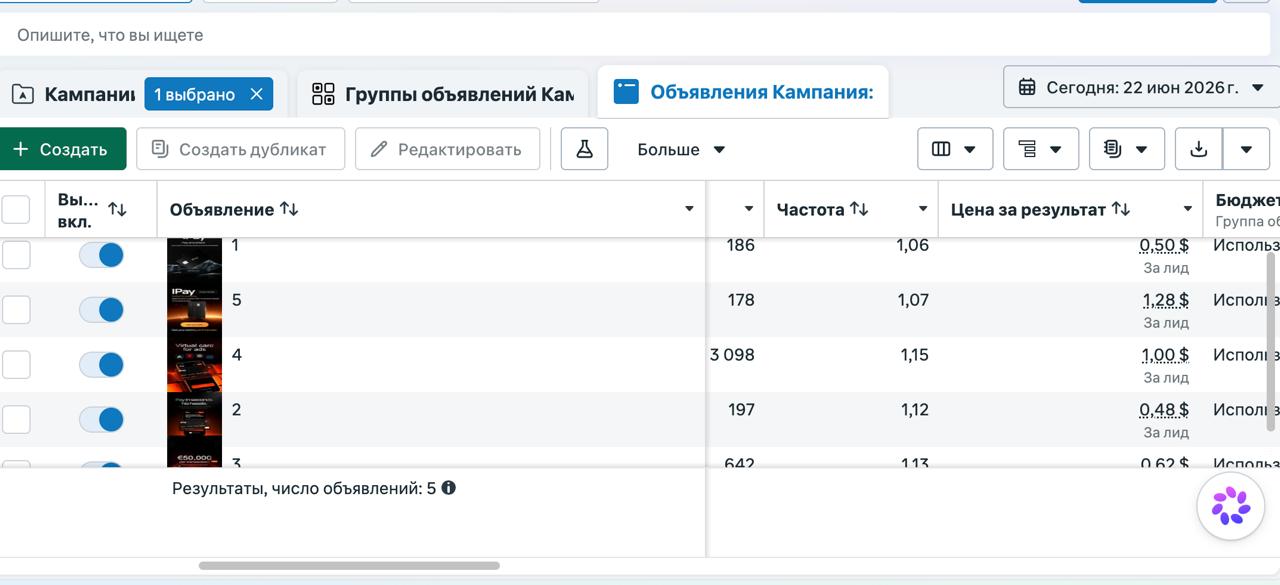Toggle off ad 1
This screenshot has width=1280, height=585.
[x=101, y=255]
